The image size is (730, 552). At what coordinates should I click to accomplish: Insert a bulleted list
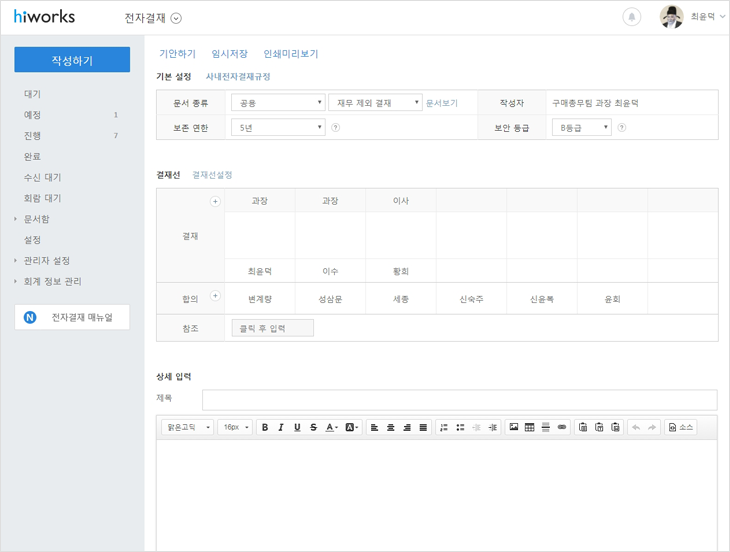tap(460, 427)
